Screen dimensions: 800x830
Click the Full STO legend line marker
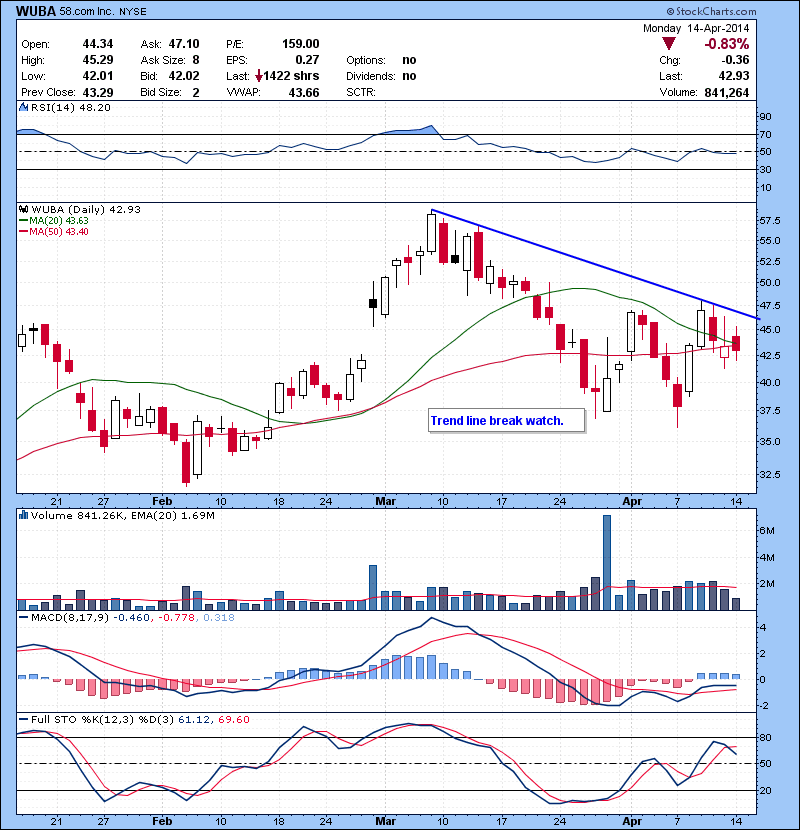23,719
